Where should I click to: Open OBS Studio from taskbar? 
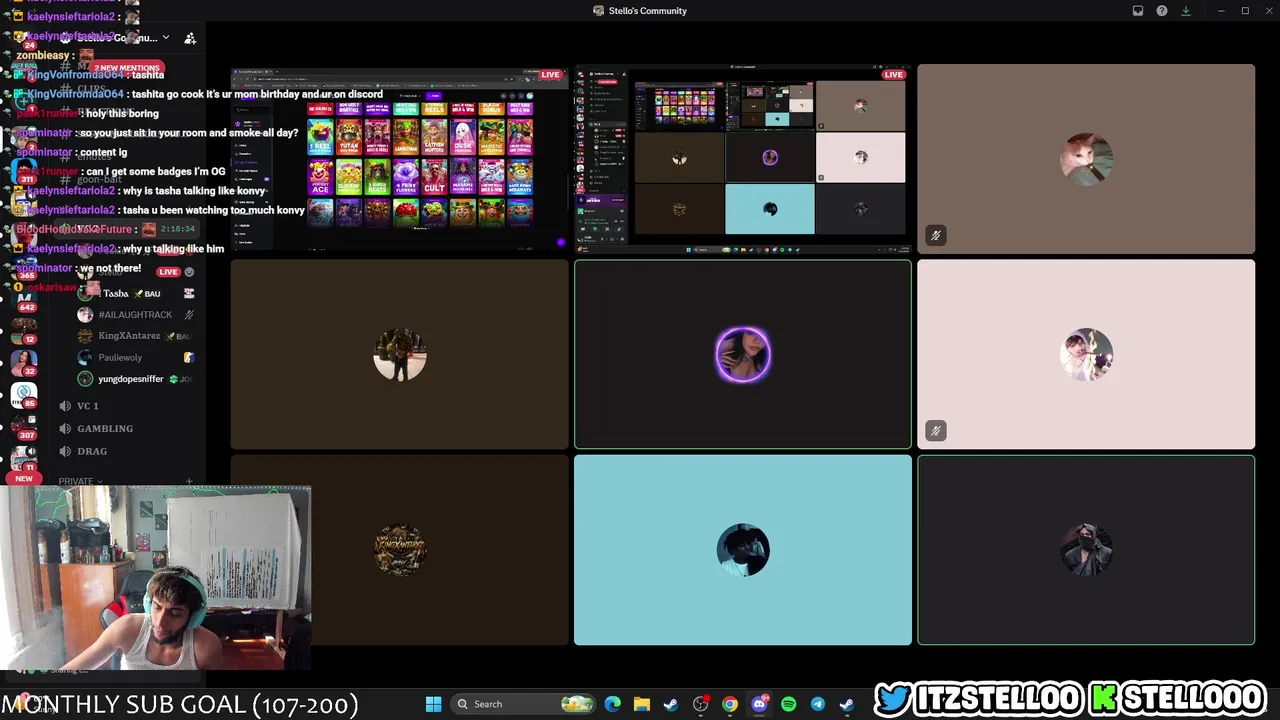point(701,704)
